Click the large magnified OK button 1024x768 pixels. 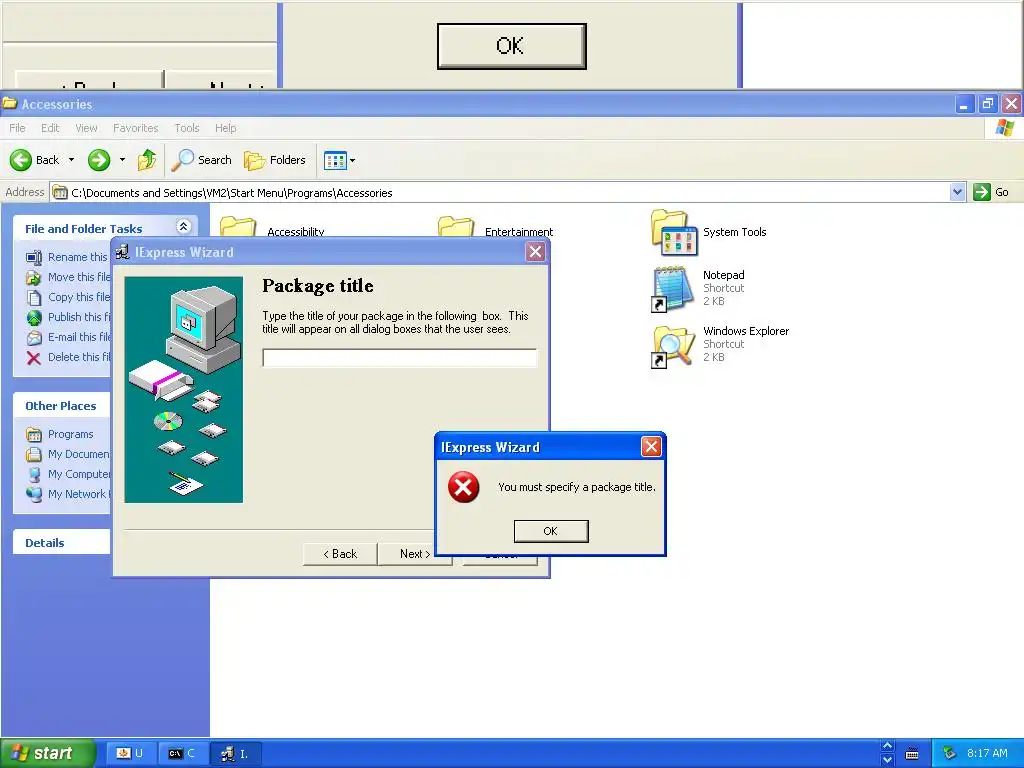tap(511, 46)
